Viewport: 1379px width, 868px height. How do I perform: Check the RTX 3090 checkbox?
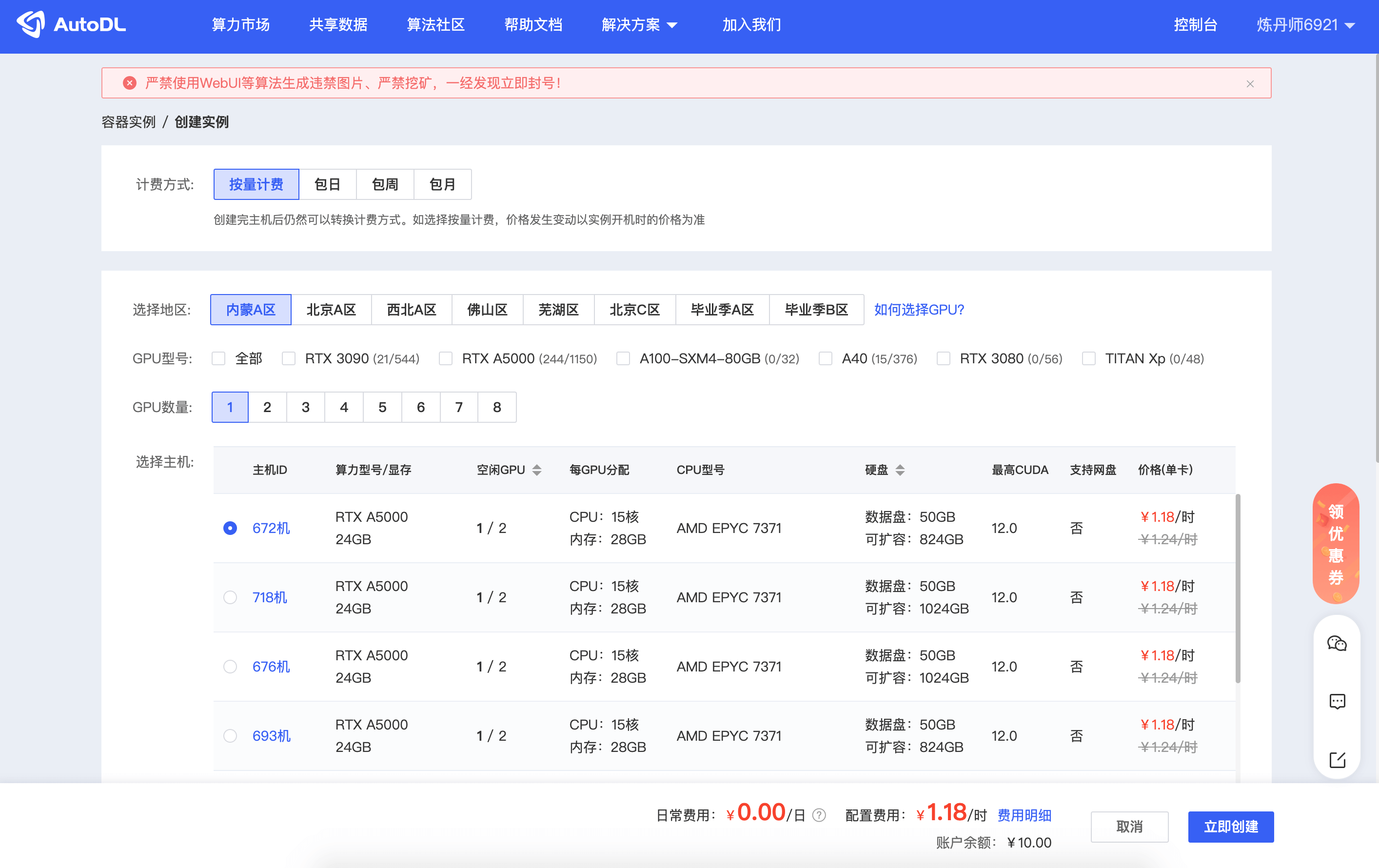289,358
